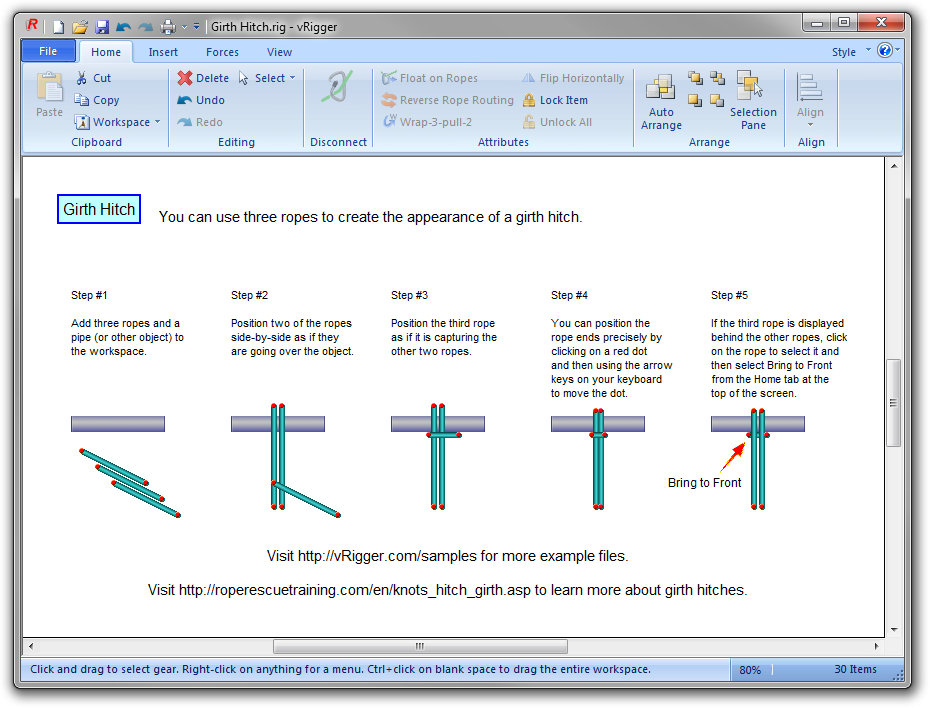Save the rig with the floppy disk icon

pyautogui.click(x=102, y=27)
